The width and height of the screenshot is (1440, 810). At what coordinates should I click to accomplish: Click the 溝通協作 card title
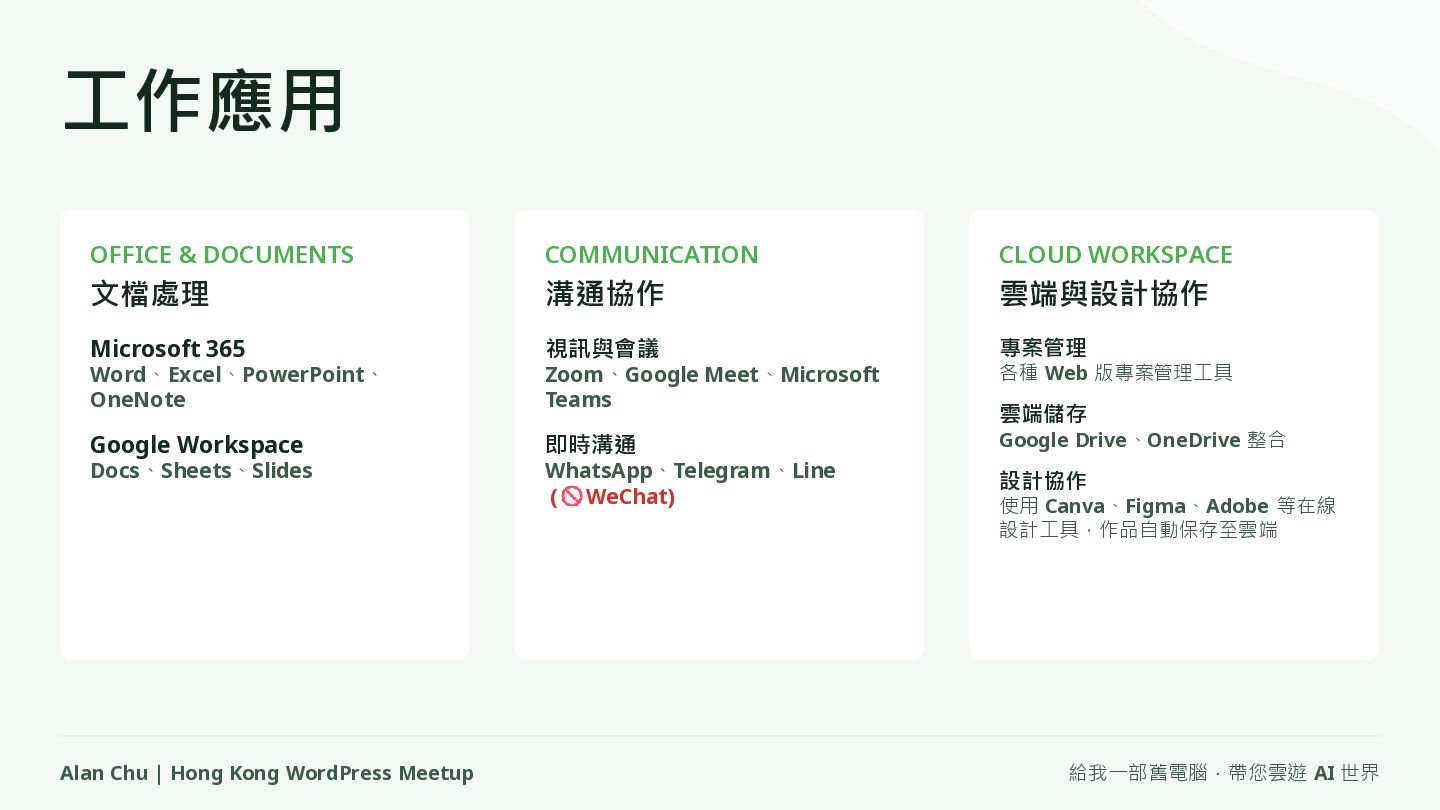point(605,294)
